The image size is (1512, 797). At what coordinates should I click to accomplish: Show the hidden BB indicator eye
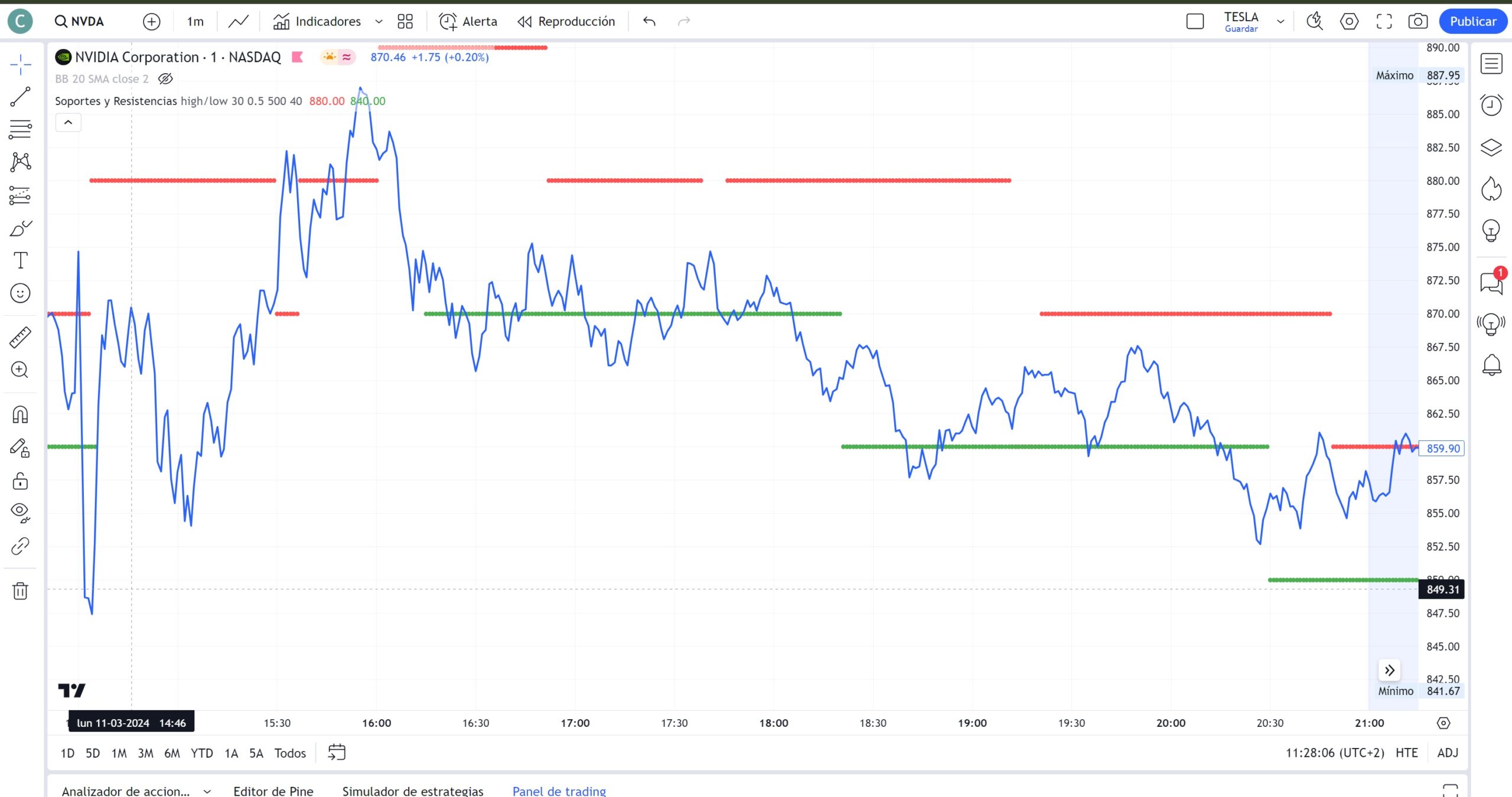click(165, 79)
